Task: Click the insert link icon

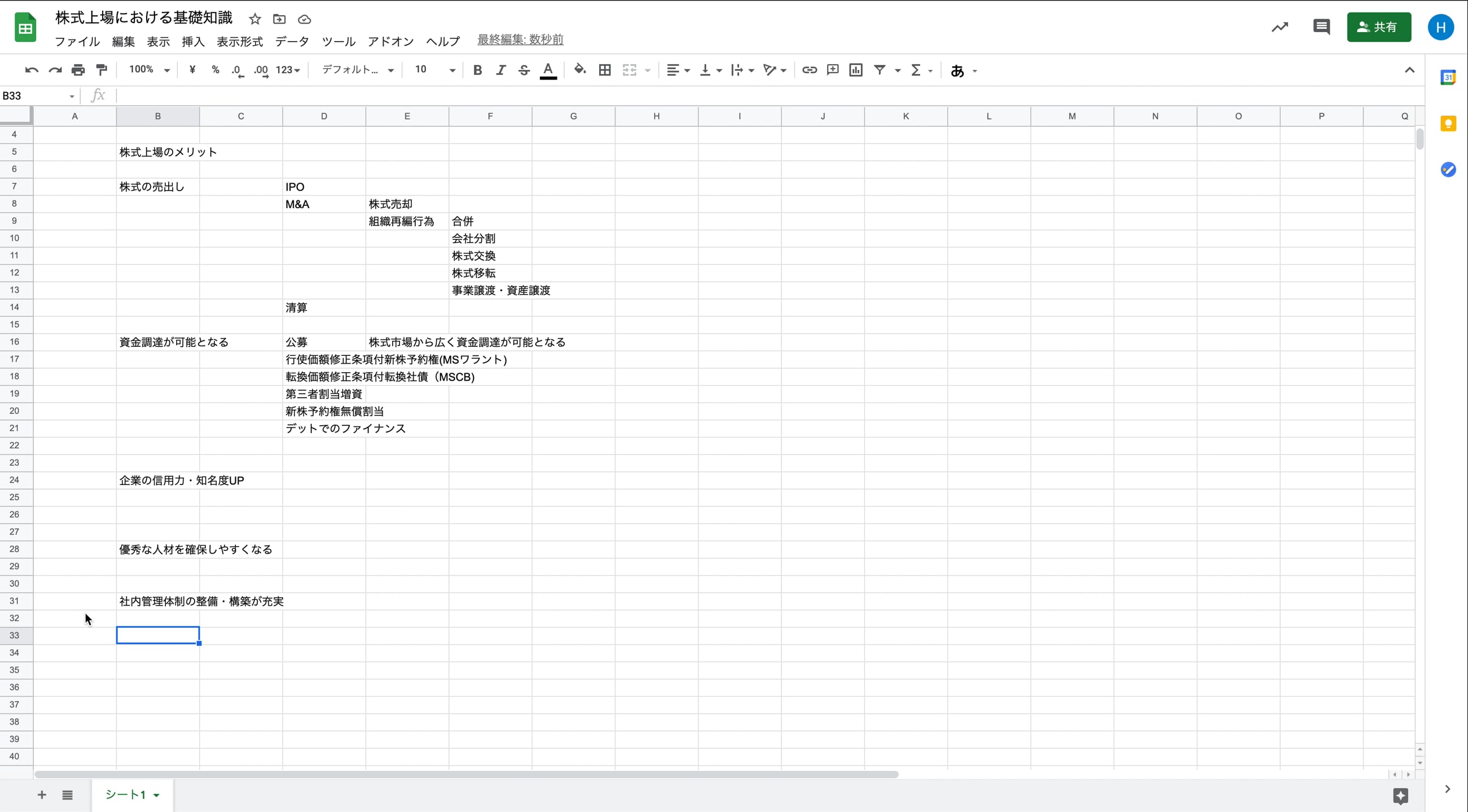Action: pyautogui.click(x=809, y=70)
